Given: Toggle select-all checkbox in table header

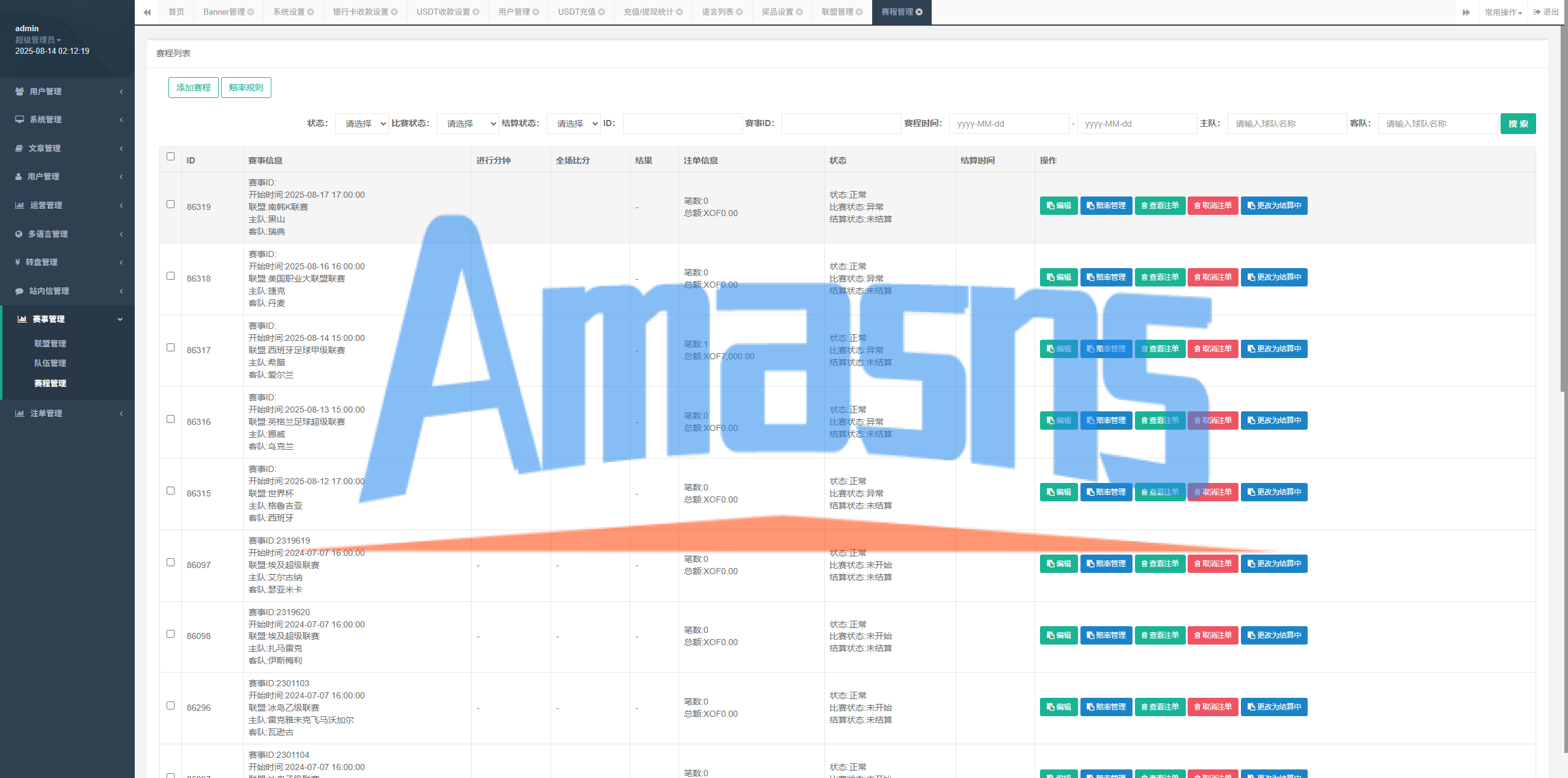Looking at the screenshot, I should [x=171, y=157].
